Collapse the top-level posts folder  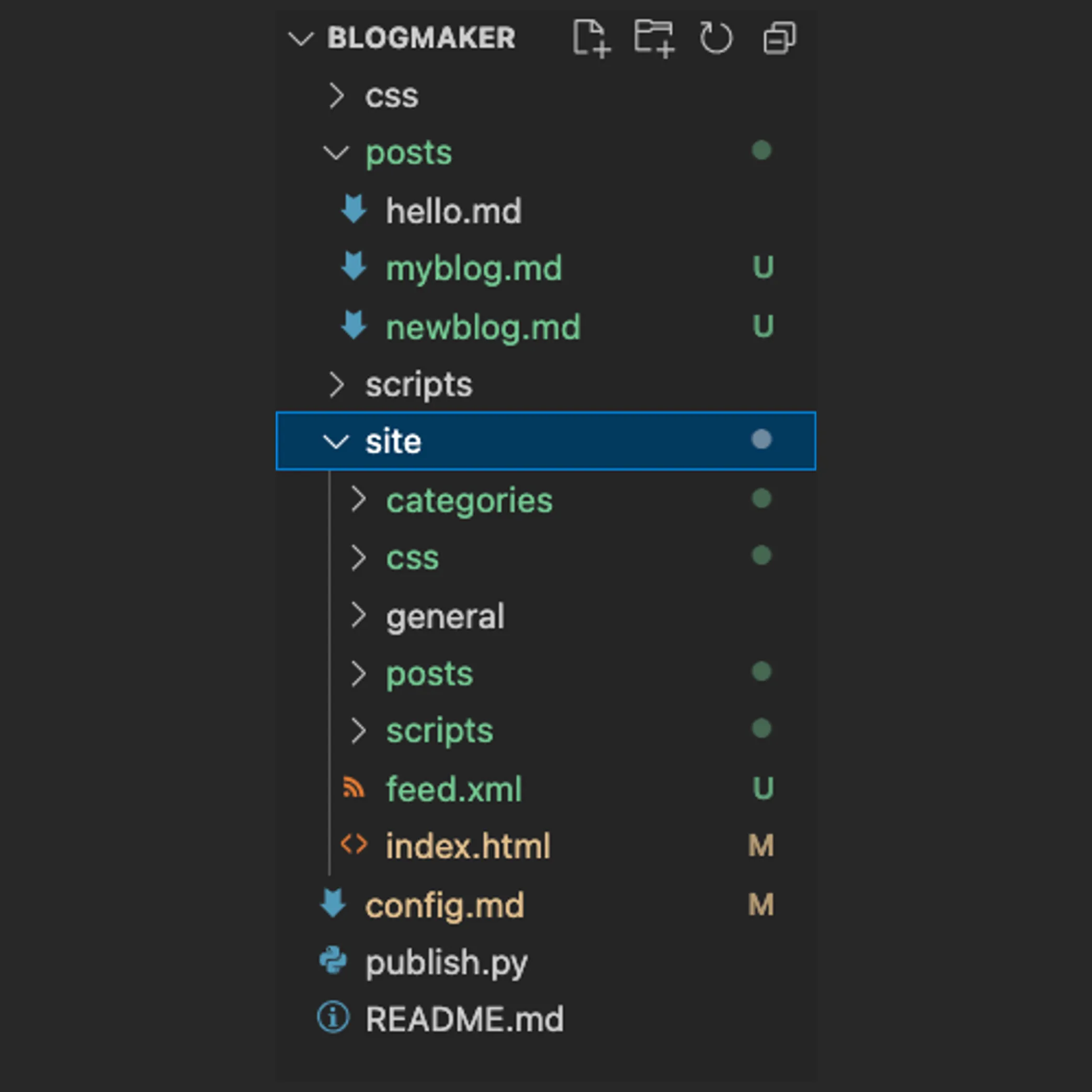tap(336, 152)
